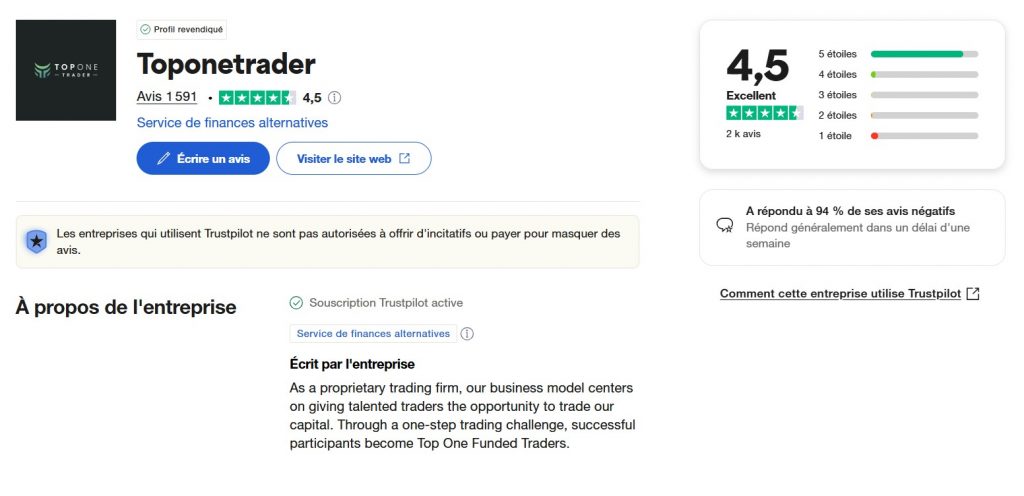Click the external link icon in Visiter le site web
This screenshot has width=1024, height=496.
point(405,158)
